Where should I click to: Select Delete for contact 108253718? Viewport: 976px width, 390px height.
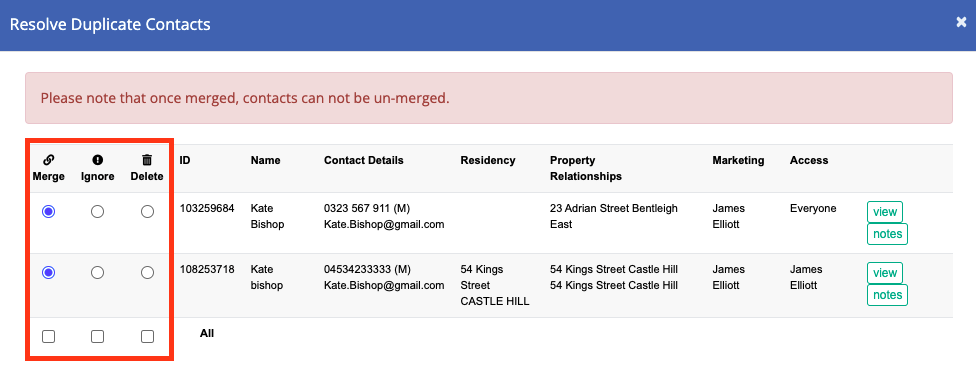[x=147, y=272]
